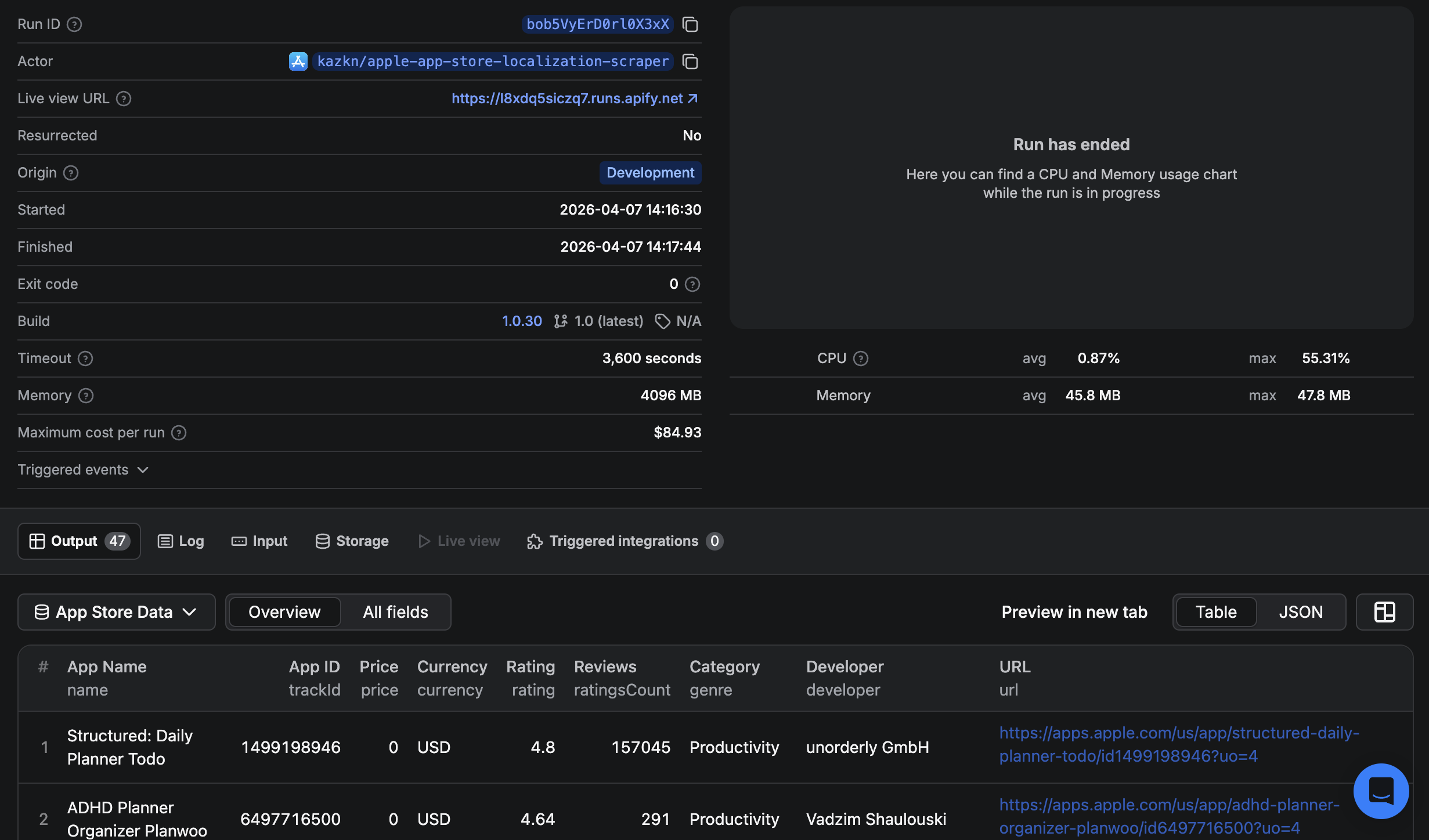
Task: Click Memory max value 47.8 MB
Action: (1324, 396)
